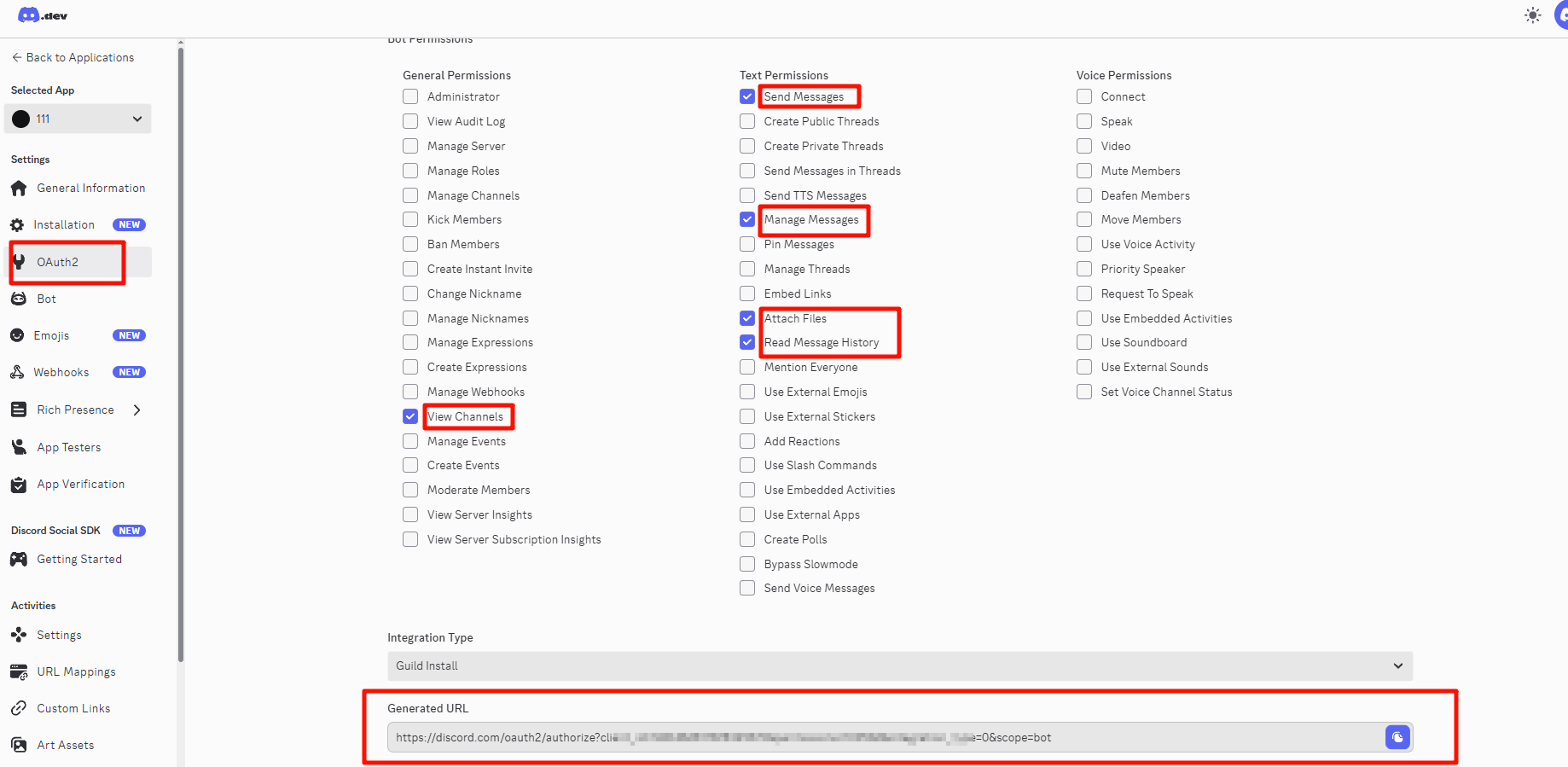1568x767 pixels.
Task: Check the Use Slash Commands checkbox
Action: tap(747, 465)
